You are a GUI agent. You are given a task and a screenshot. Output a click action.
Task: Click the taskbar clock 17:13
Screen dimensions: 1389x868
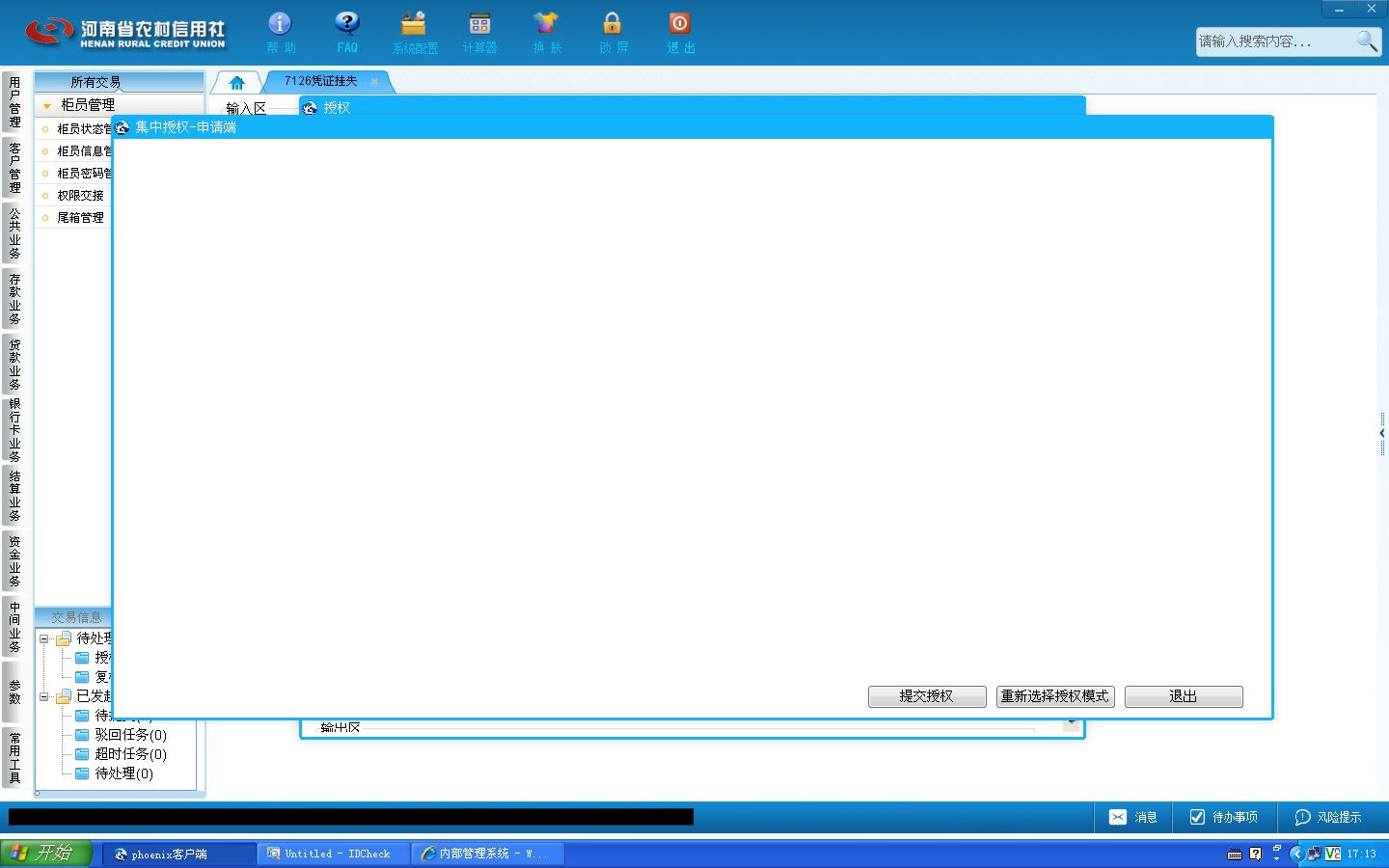pos(1362,854)
